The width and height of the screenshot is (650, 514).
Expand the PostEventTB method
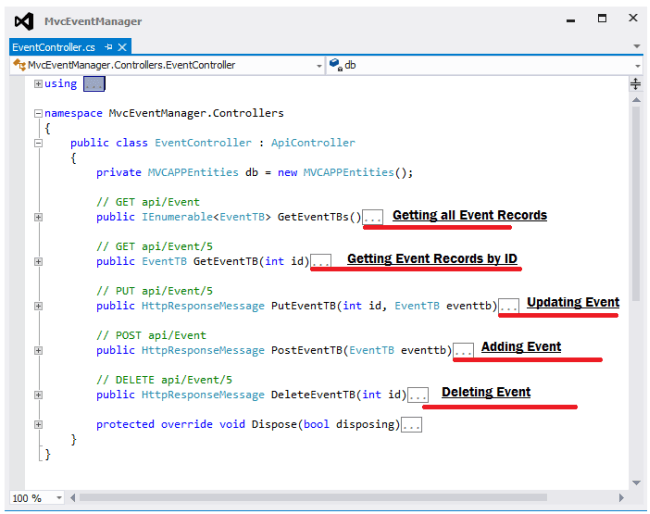[x=38, y=350]
